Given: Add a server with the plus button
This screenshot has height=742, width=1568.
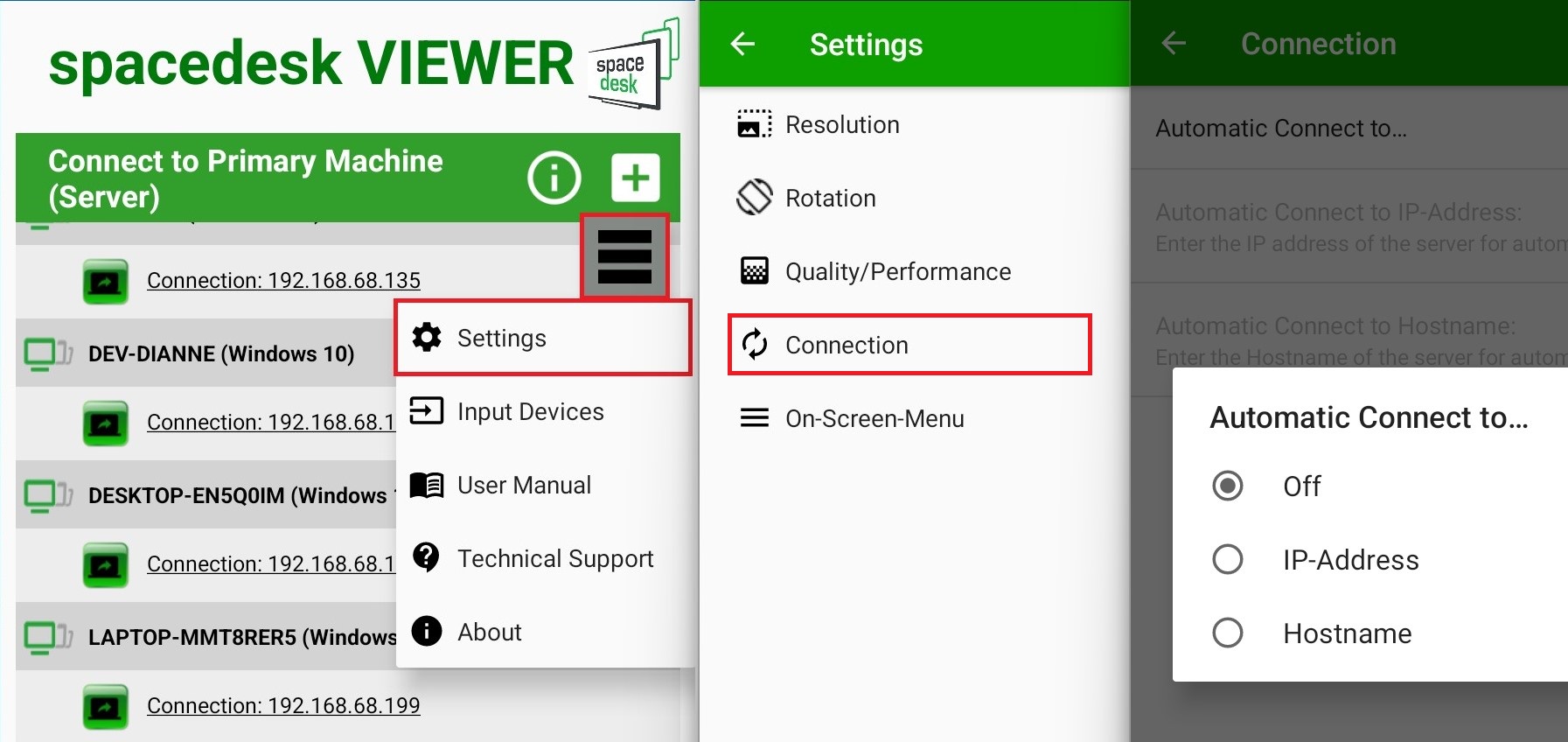Looking at the screenshot, I should [636, 178].
